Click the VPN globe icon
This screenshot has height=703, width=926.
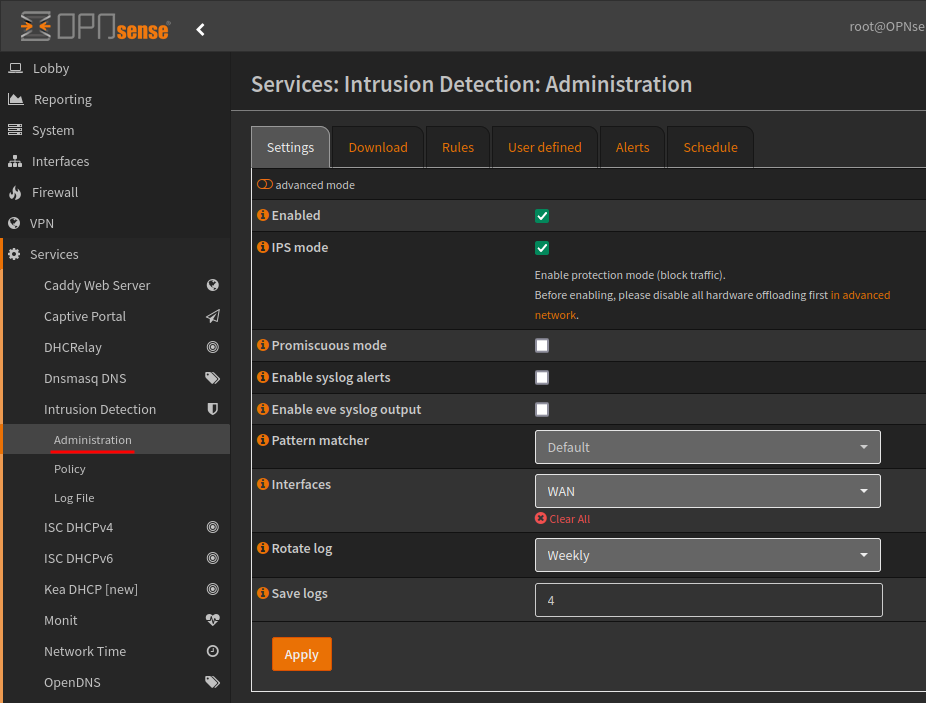14,223
